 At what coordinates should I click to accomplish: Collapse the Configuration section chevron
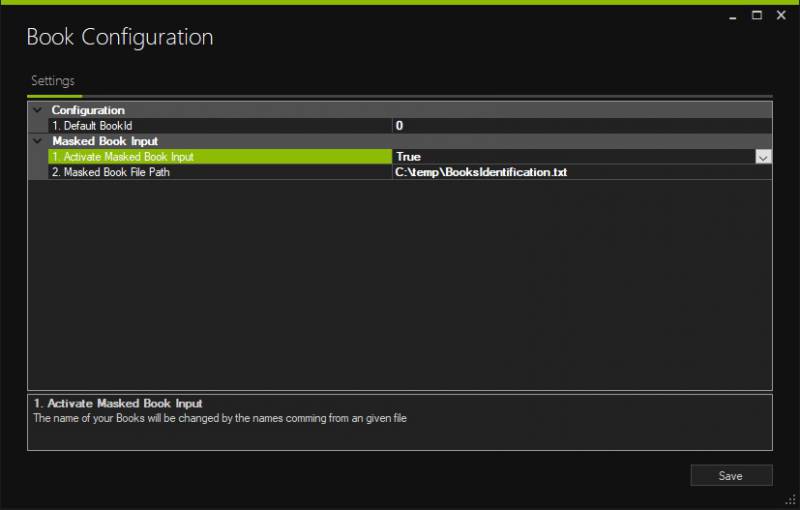(37, 110)
